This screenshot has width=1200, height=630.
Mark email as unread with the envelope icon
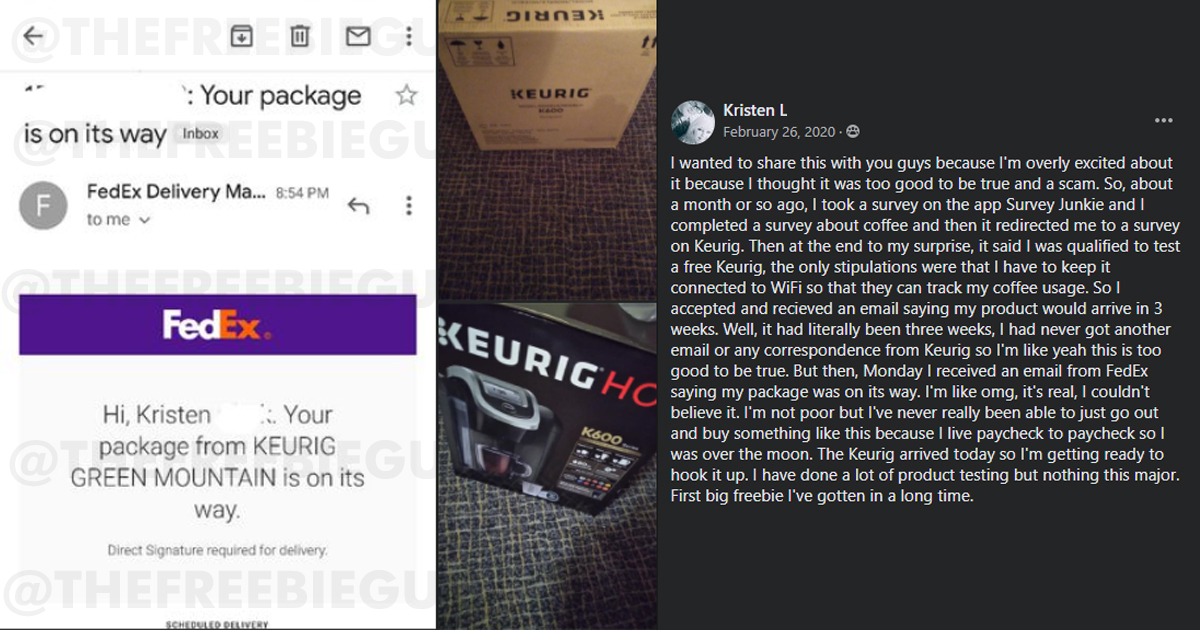(358, 36)
